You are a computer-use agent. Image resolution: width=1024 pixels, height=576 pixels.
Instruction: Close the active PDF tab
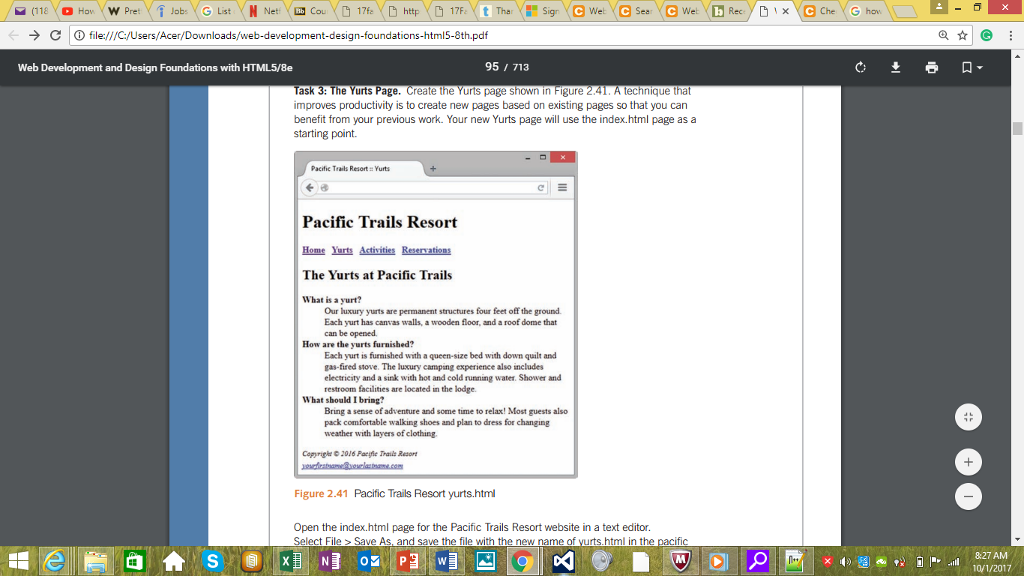pos(786,11)
